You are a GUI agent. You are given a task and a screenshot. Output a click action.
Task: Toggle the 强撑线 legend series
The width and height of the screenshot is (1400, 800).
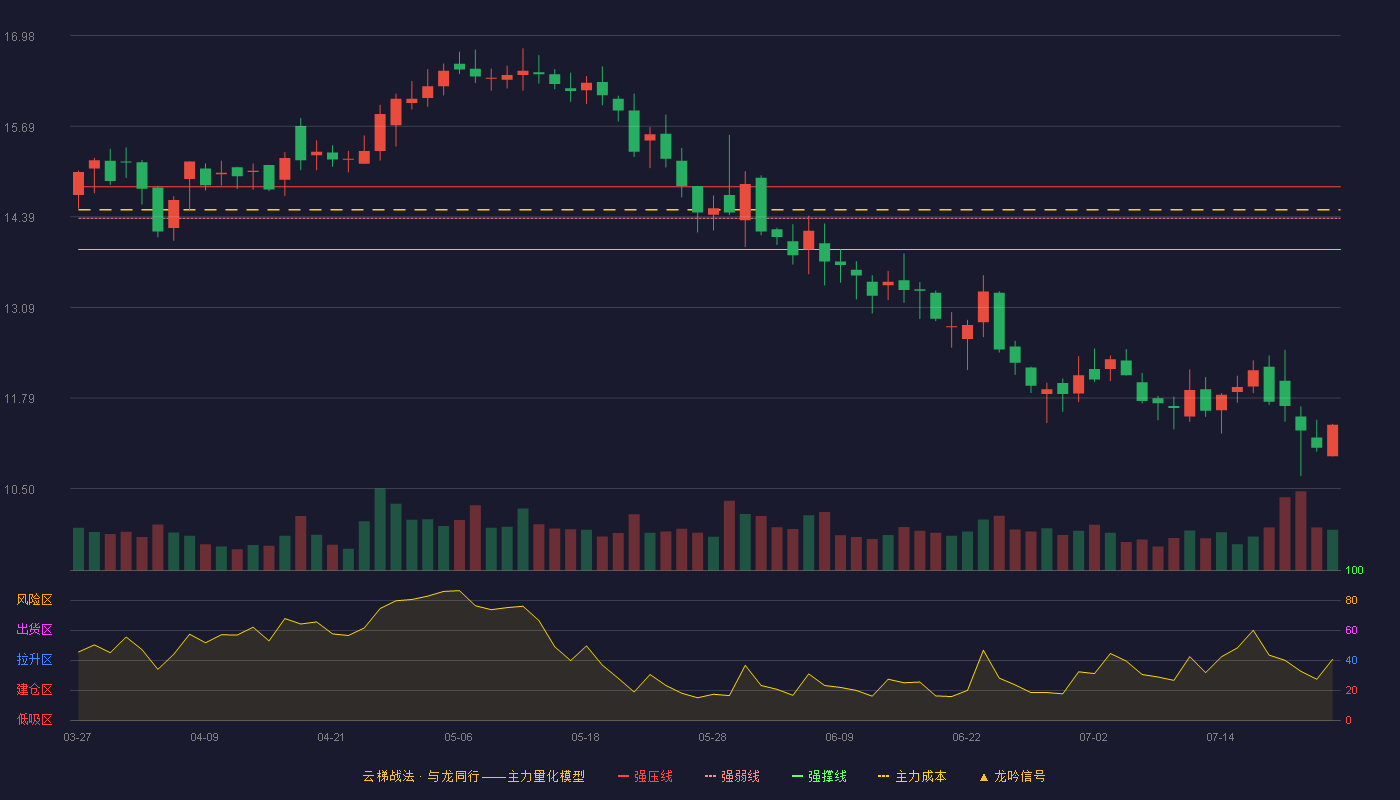pyautogui.click(x=819, y=776)
